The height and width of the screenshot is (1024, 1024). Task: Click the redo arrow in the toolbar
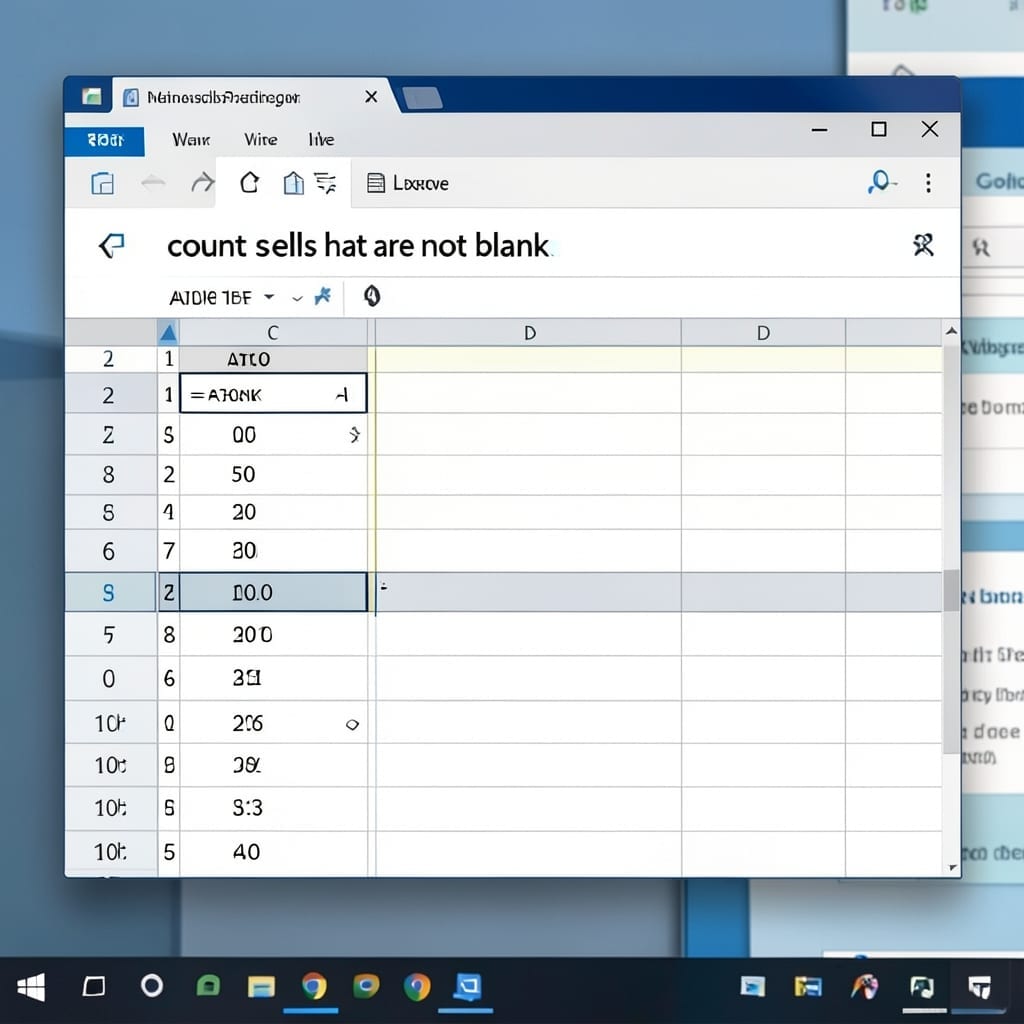(202, 183)
